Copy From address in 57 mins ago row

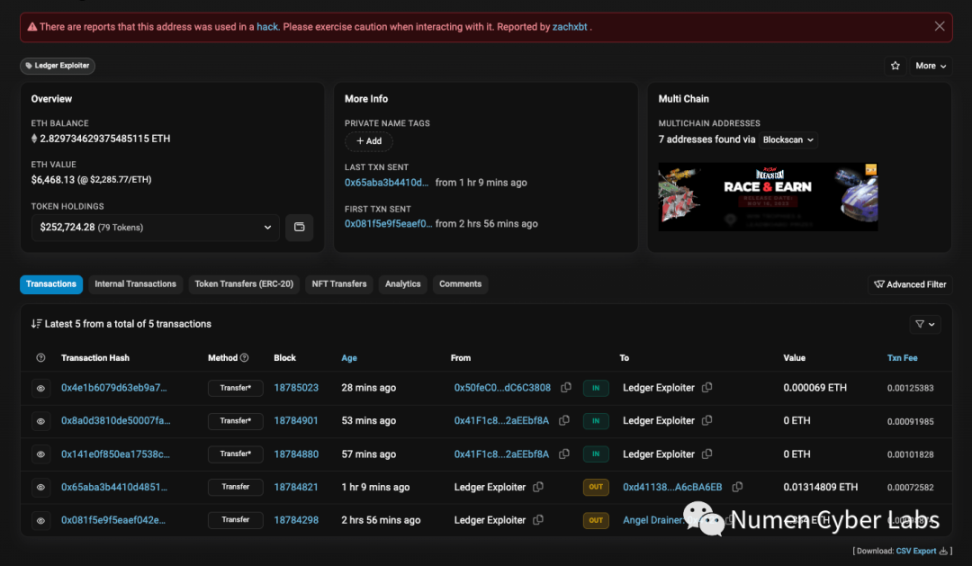(x=564, y=454)
